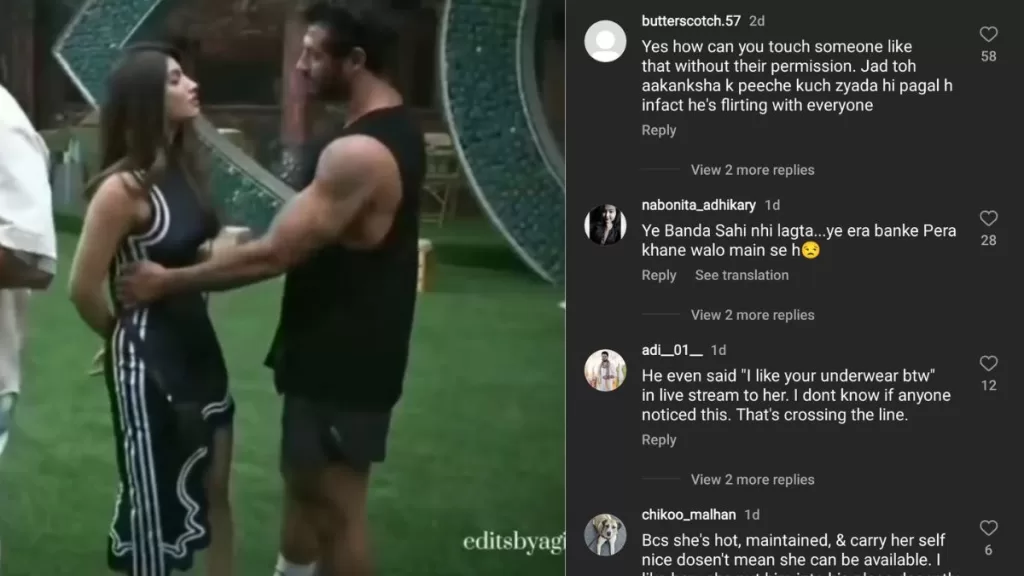The width and height of the screenshot is (1024, 576).
Task: Open nabonita_adhikary profile picture
Action: (x=605, y=225)
